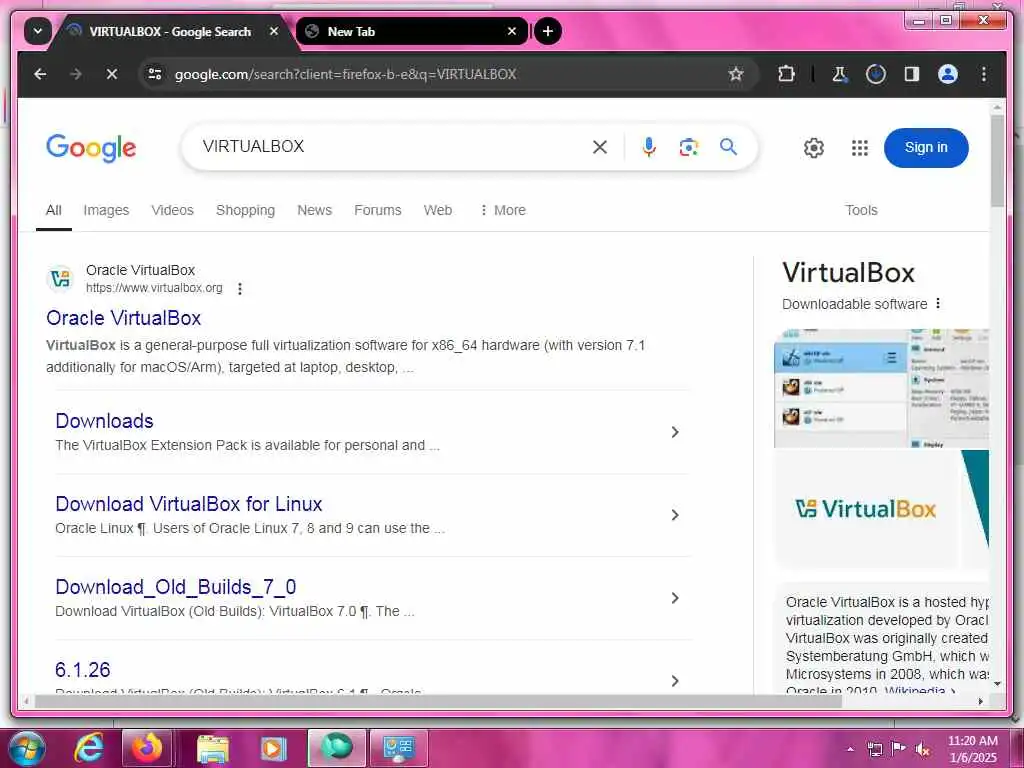Open Windows Explorer folder on the taskbar

(x=212, y=749)
